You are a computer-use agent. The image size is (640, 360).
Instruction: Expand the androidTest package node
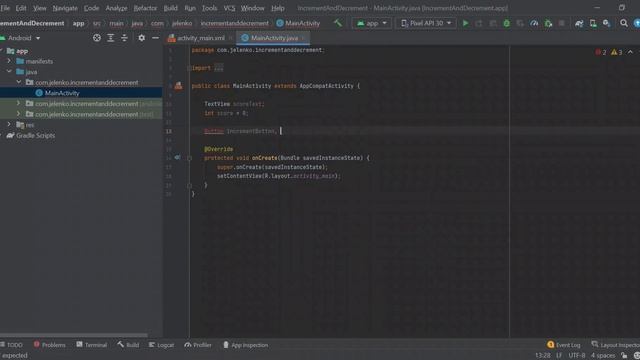(x=19, y=103)
